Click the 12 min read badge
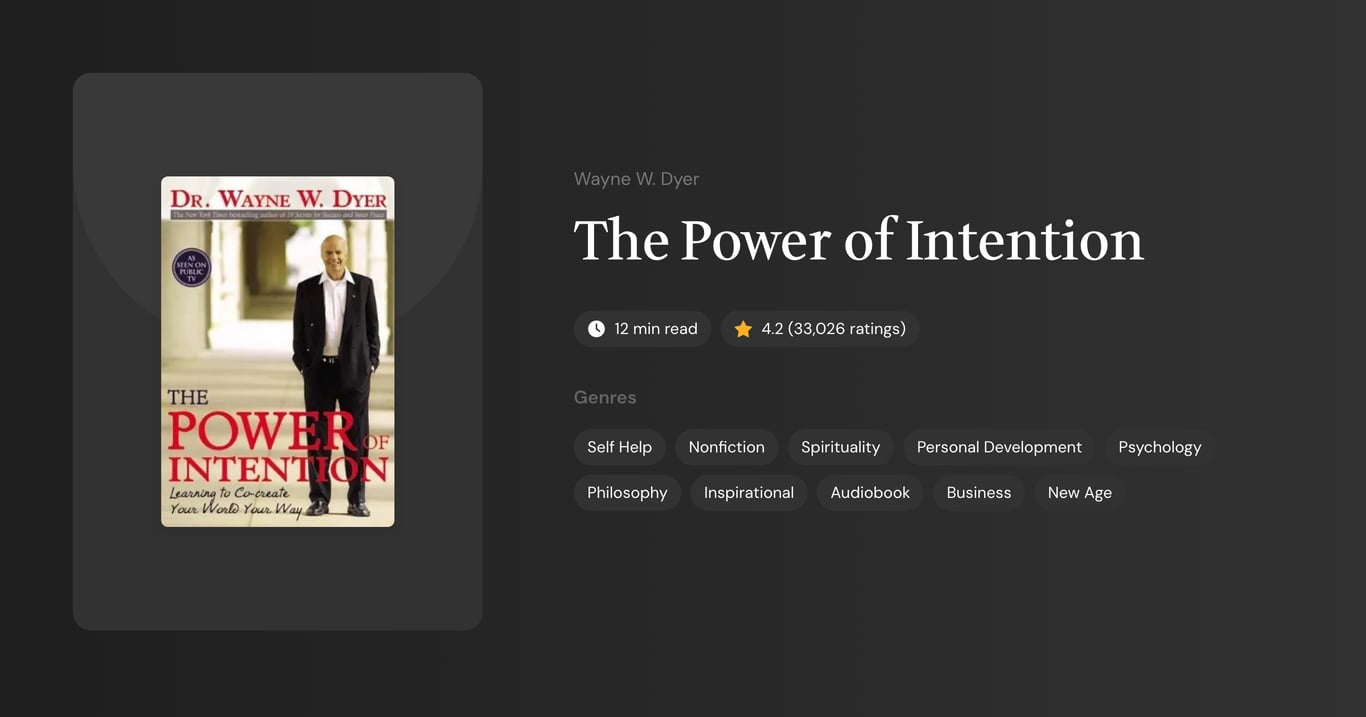The width and height of the screenshot is (1366, 717). coord(642,328)
